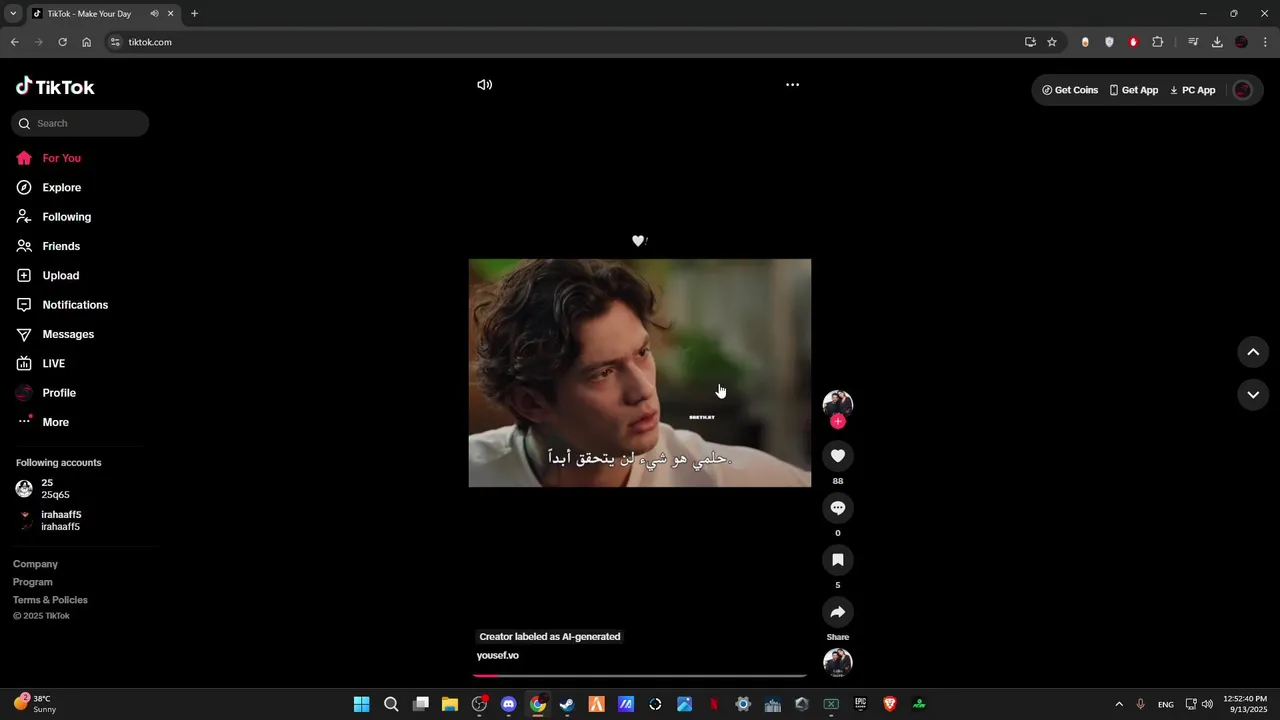Open Brave browser from the taskbar
The height and width of the screenshot is (720, 1280).
(890, 704)
